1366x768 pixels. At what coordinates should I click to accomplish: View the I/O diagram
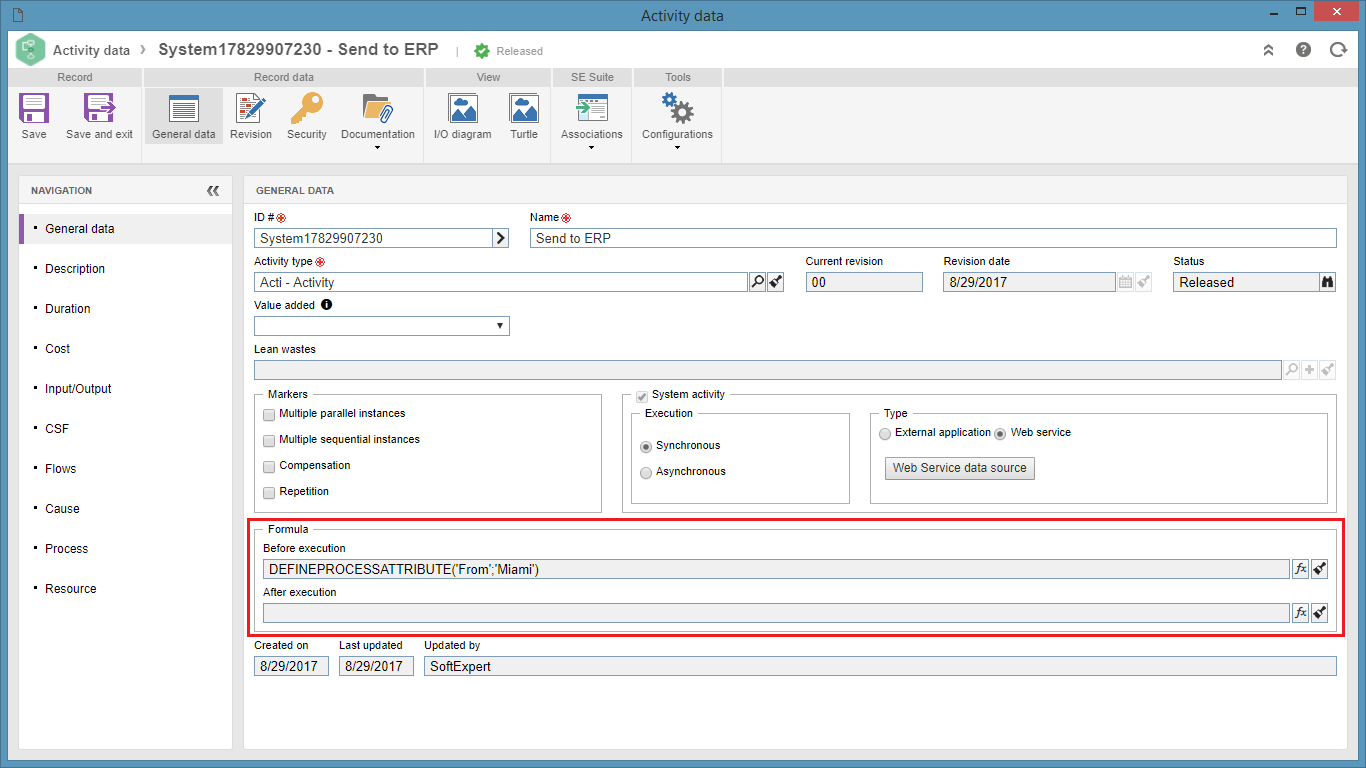click(463, 108)
